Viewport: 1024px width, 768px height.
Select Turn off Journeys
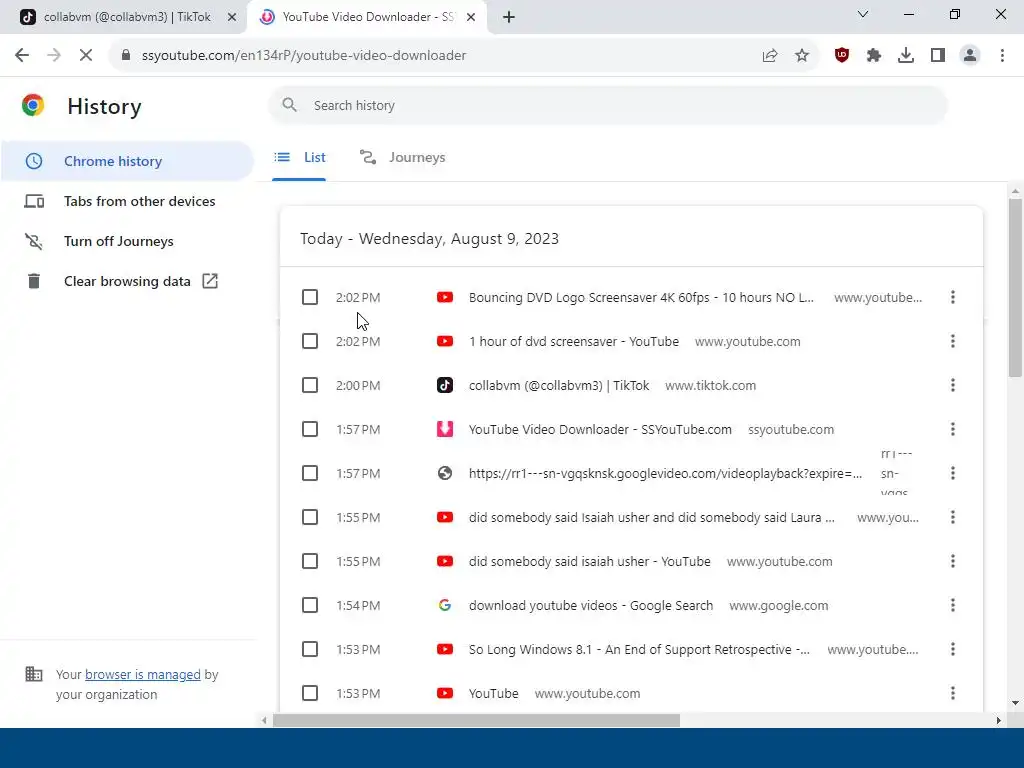pos(127,242)
